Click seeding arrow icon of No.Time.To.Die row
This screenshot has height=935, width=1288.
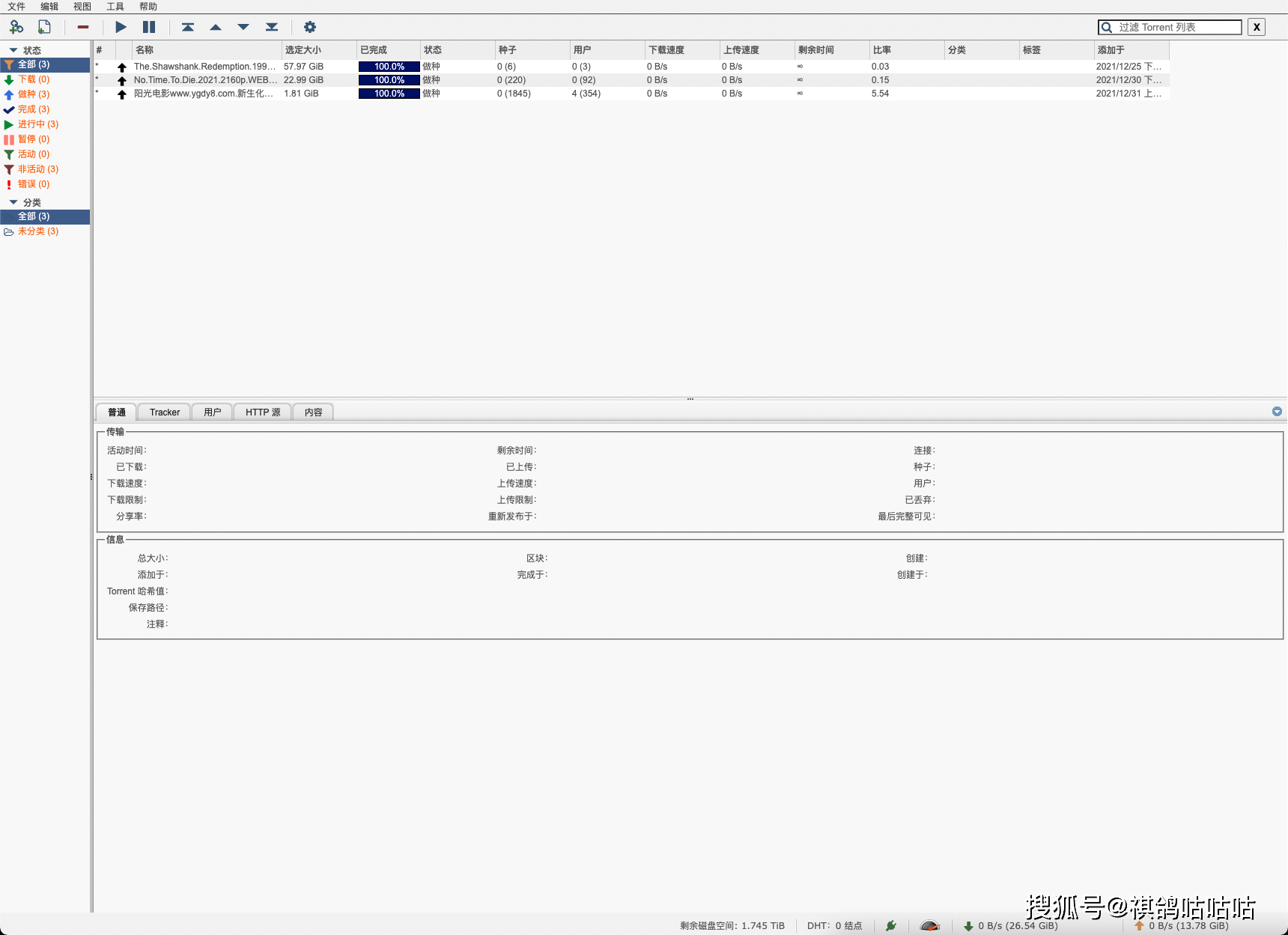(122, 81)
